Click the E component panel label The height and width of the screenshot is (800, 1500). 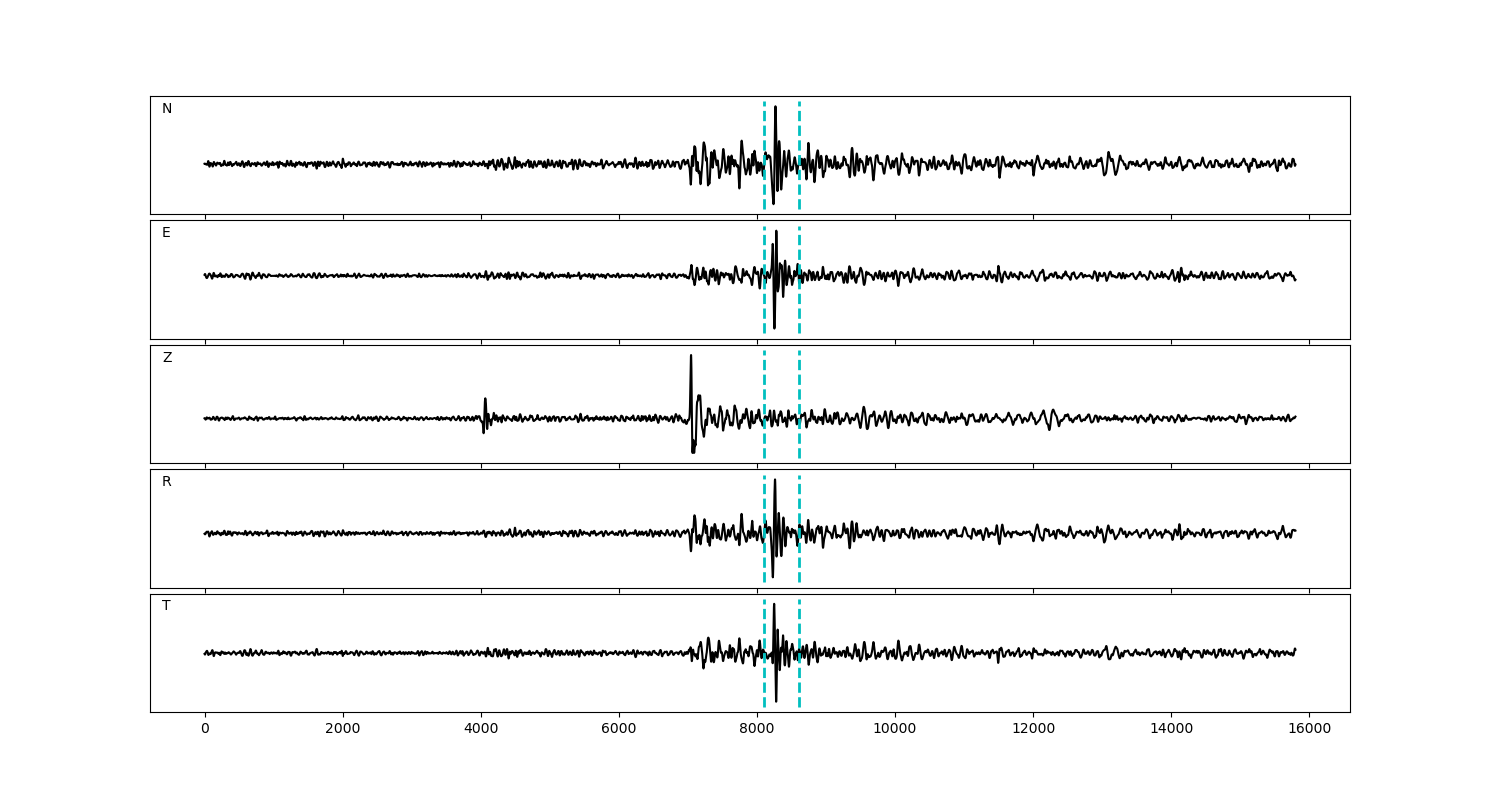166,233
